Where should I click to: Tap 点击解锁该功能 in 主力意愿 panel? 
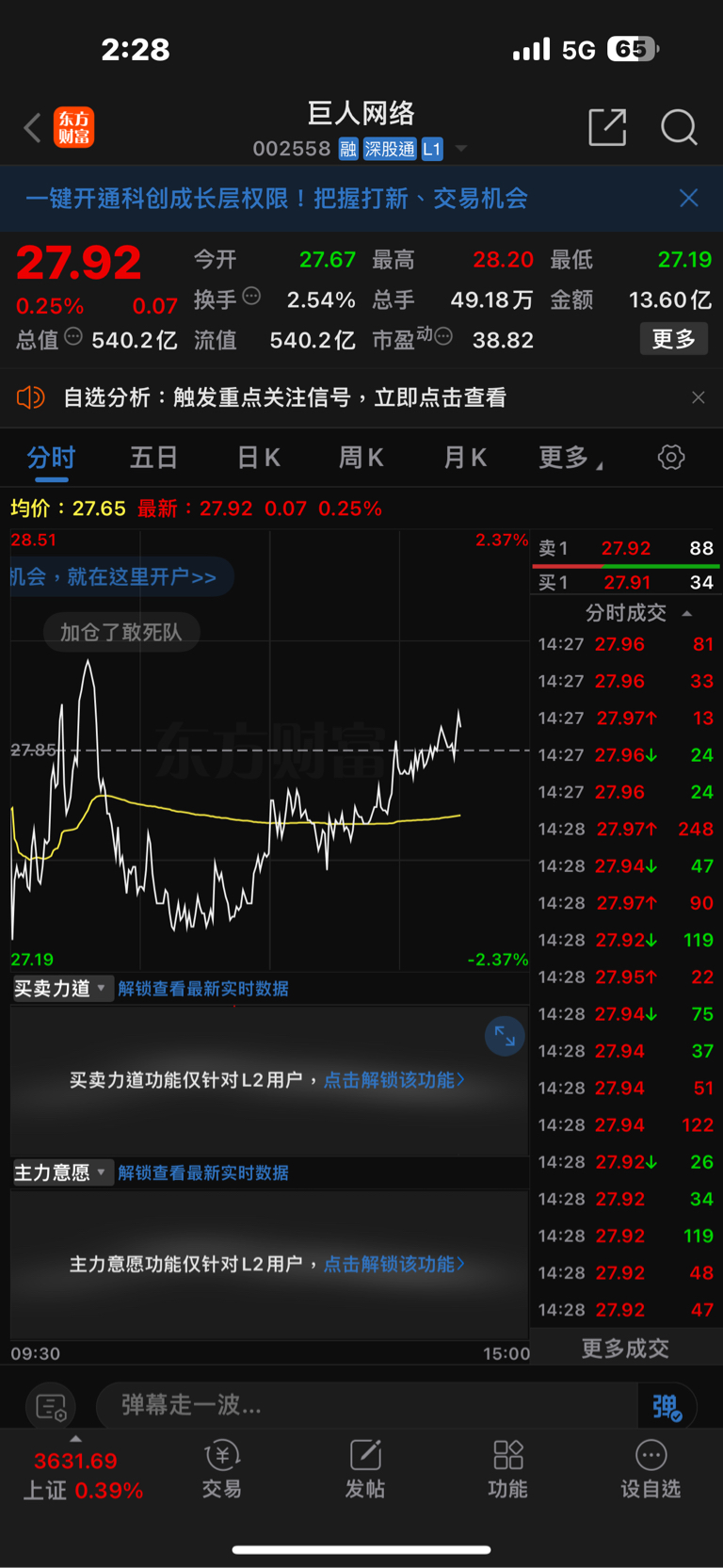point(394,1264)
